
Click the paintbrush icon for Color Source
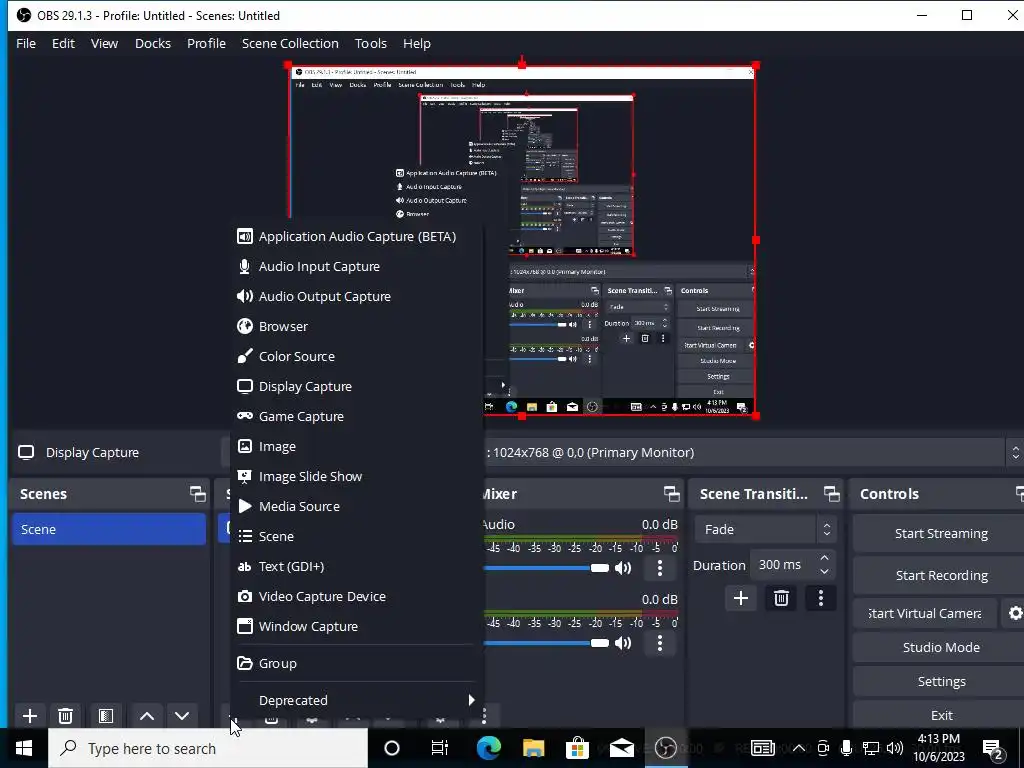pyautogui.click(x=245, y=356)
